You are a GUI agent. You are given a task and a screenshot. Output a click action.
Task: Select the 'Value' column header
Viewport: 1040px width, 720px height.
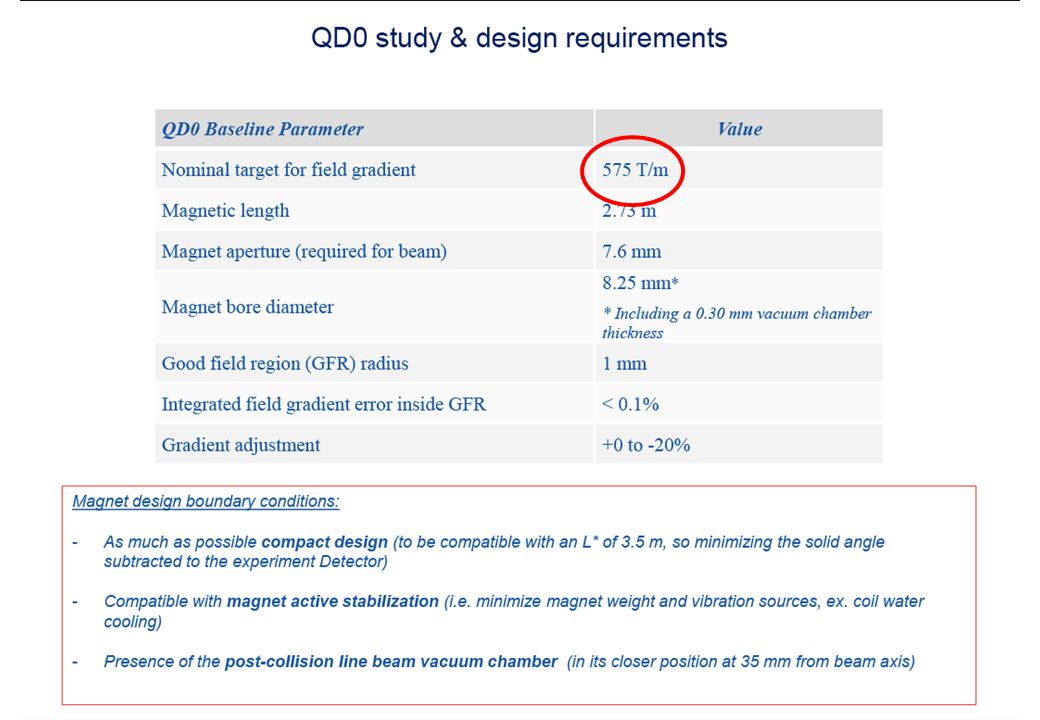pyautogui.click(x=740, y=129)
